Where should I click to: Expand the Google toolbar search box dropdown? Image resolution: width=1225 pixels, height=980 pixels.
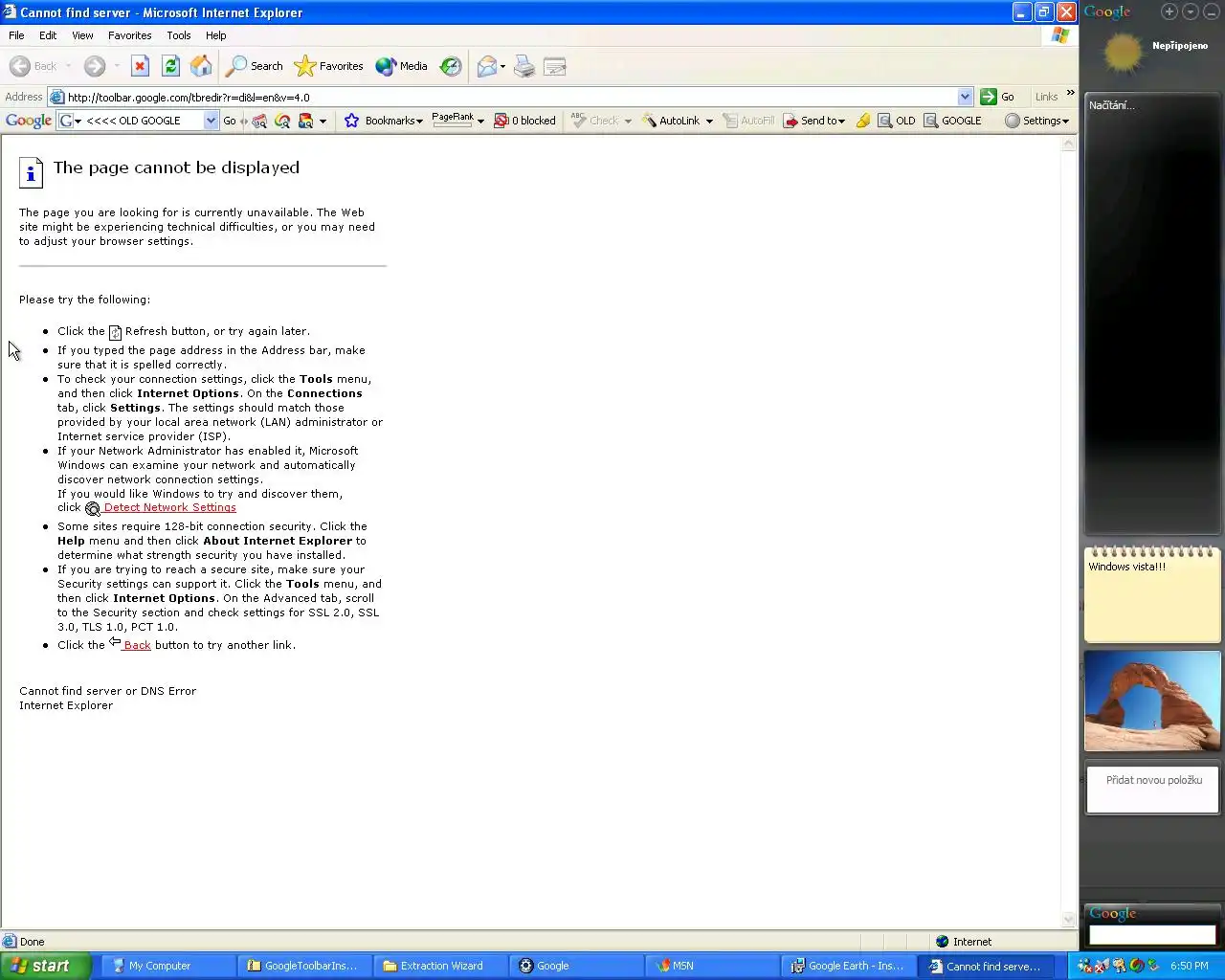212,121
